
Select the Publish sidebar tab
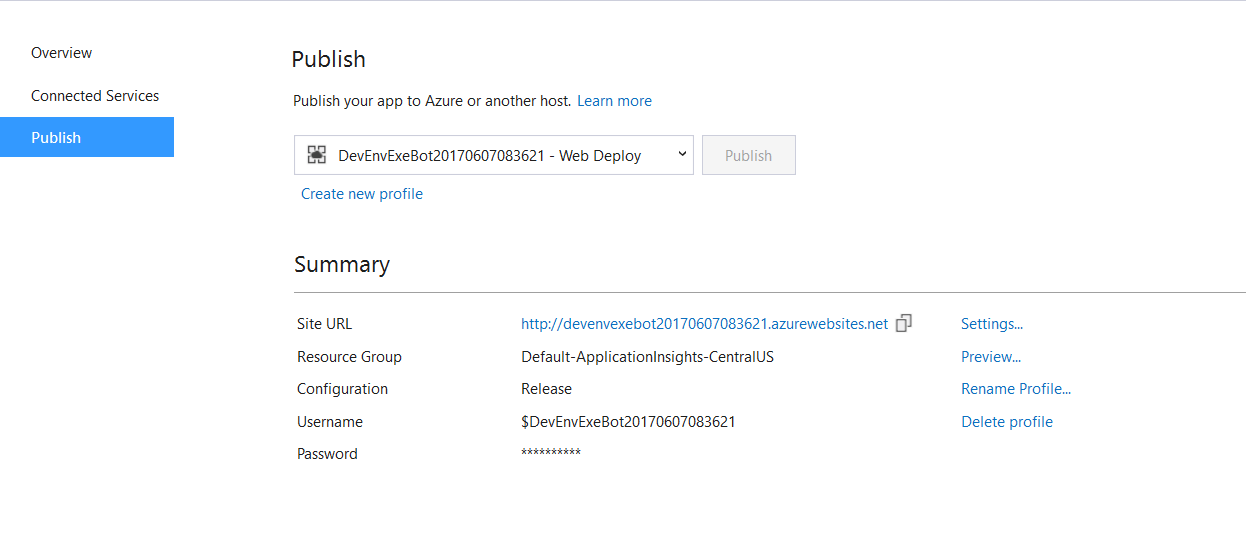pyautogui.click(x=87, y=137)
